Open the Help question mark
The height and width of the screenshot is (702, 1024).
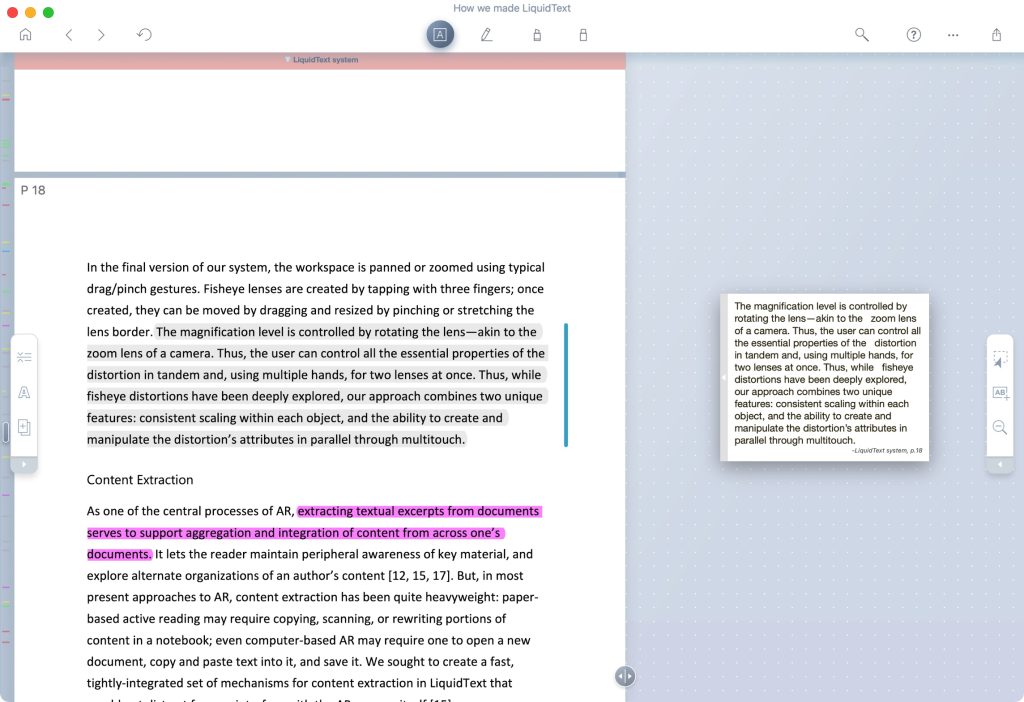pos(914,35)
